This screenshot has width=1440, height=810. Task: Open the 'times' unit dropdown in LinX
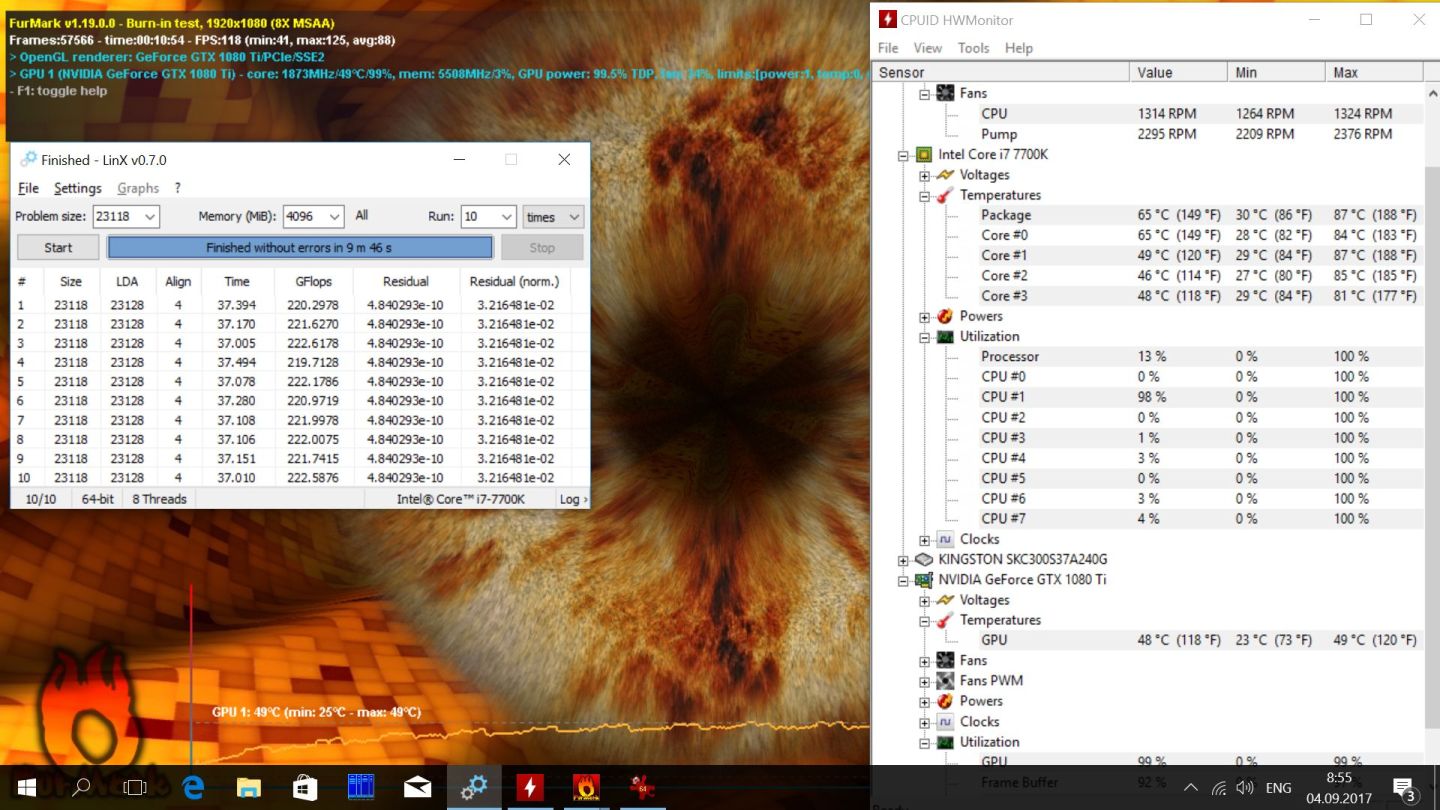[553, 217]
